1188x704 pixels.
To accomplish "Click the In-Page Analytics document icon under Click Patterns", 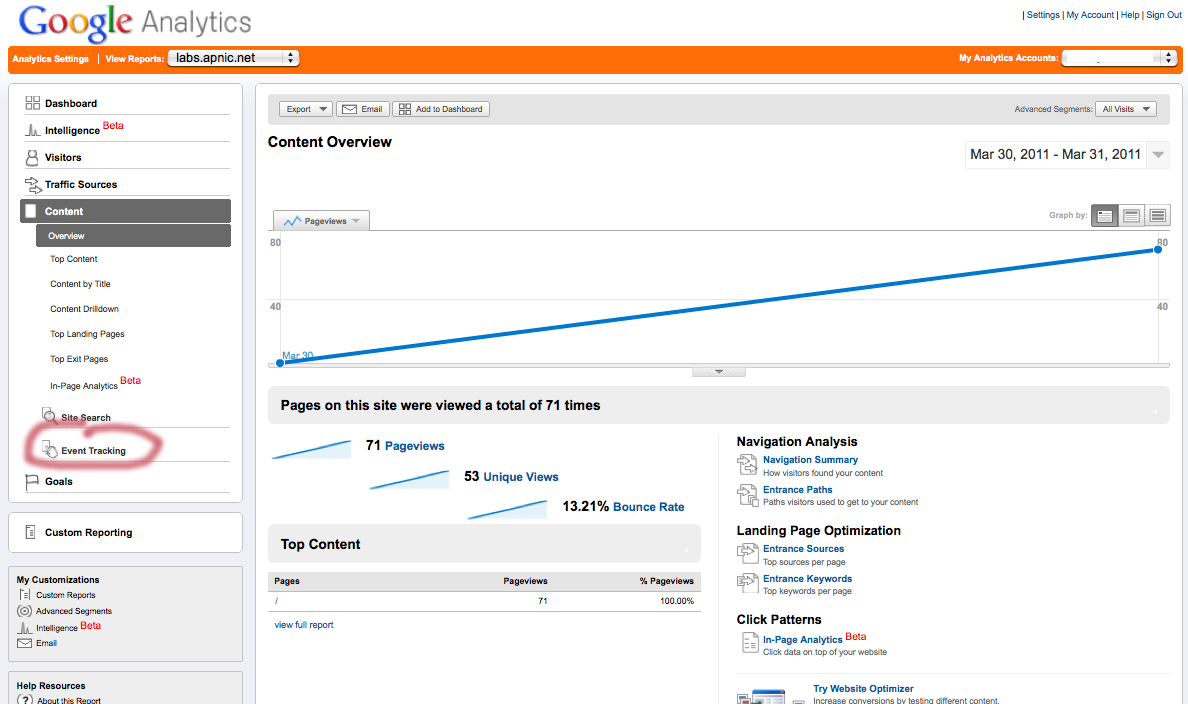I will coord(750,643).
